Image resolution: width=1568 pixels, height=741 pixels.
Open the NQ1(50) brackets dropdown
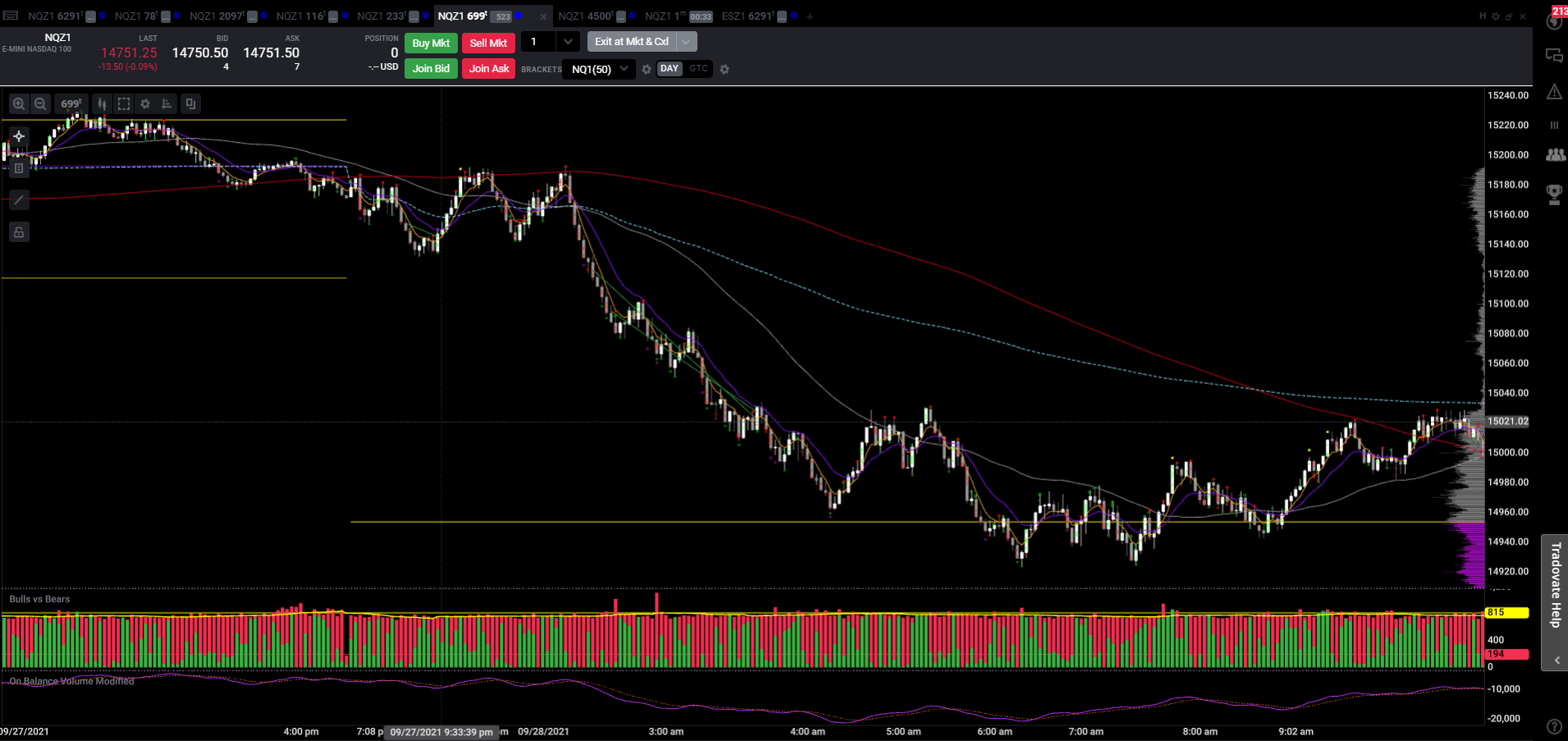click(600, 69)
